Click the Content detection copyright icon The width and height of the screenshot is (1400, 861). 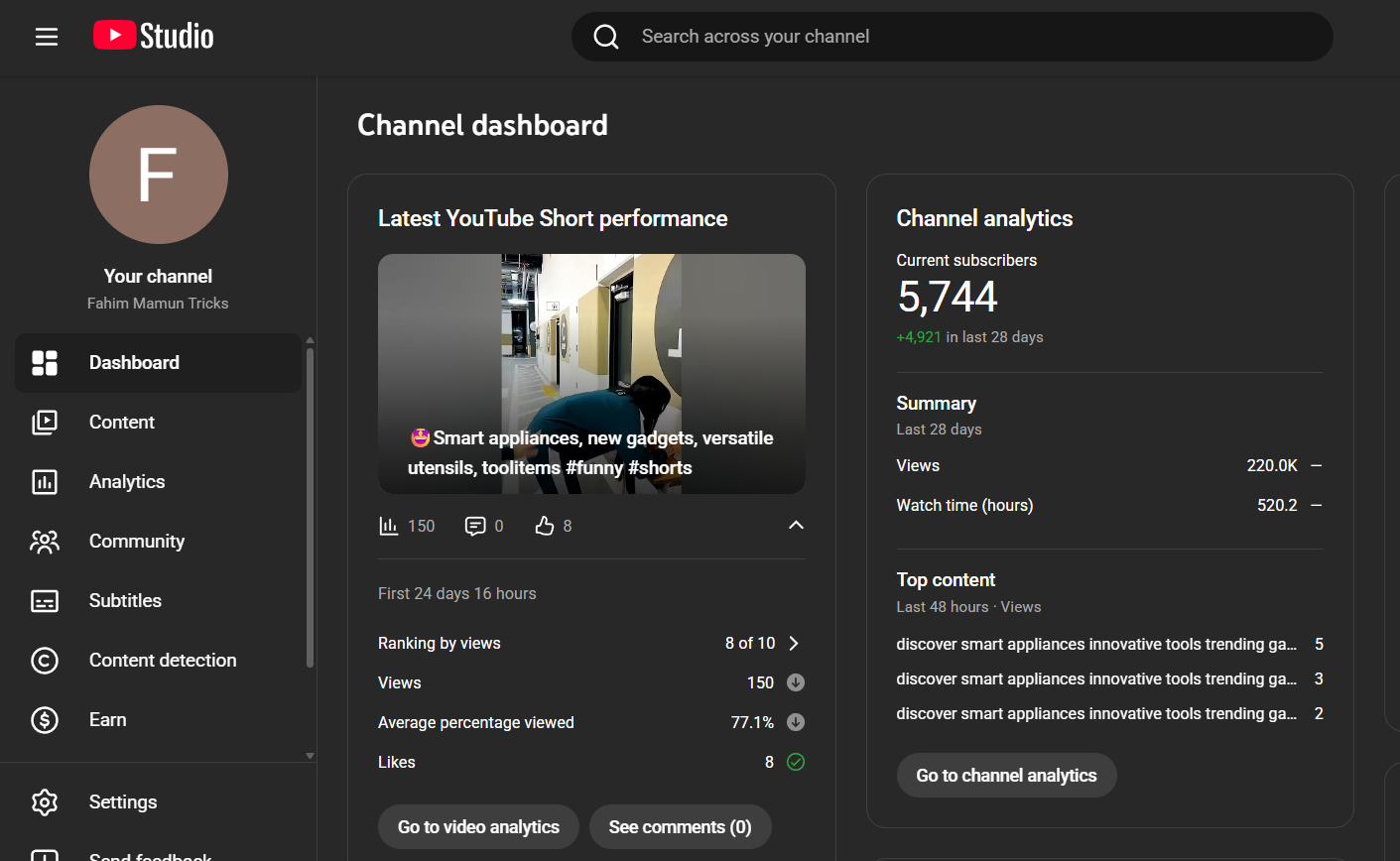point(45,661)
